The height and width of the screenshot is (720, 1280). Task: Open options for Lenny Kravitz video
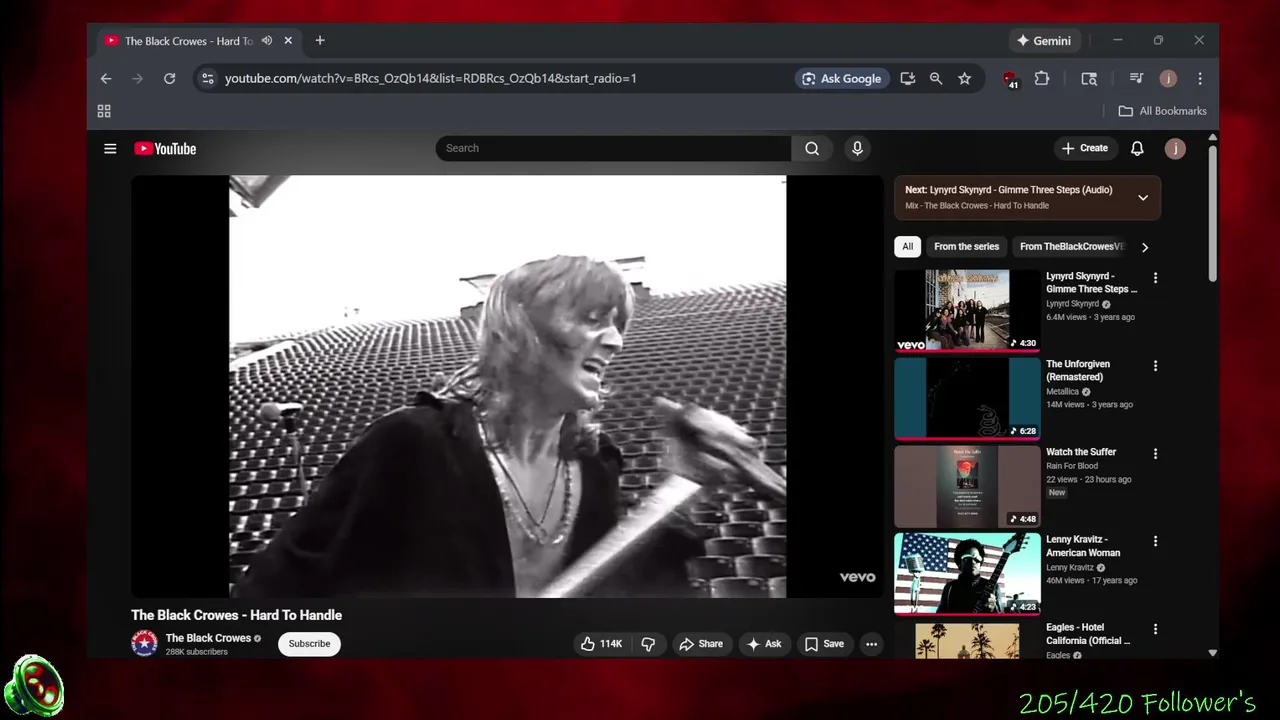1155,541
